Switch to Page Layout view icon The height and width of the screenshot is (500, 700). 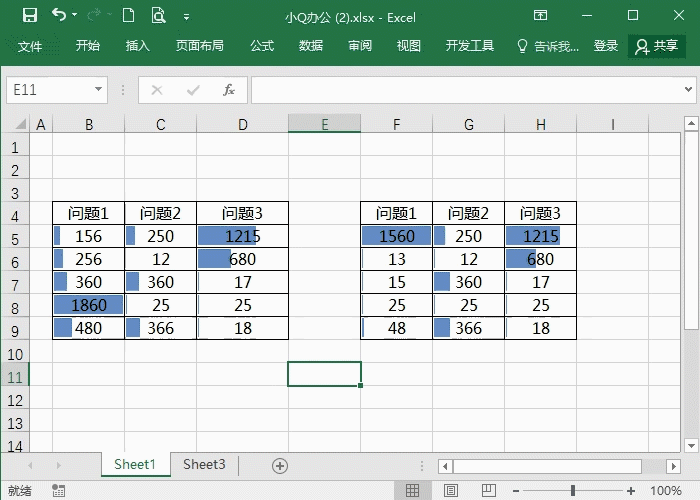coord(450,491)
